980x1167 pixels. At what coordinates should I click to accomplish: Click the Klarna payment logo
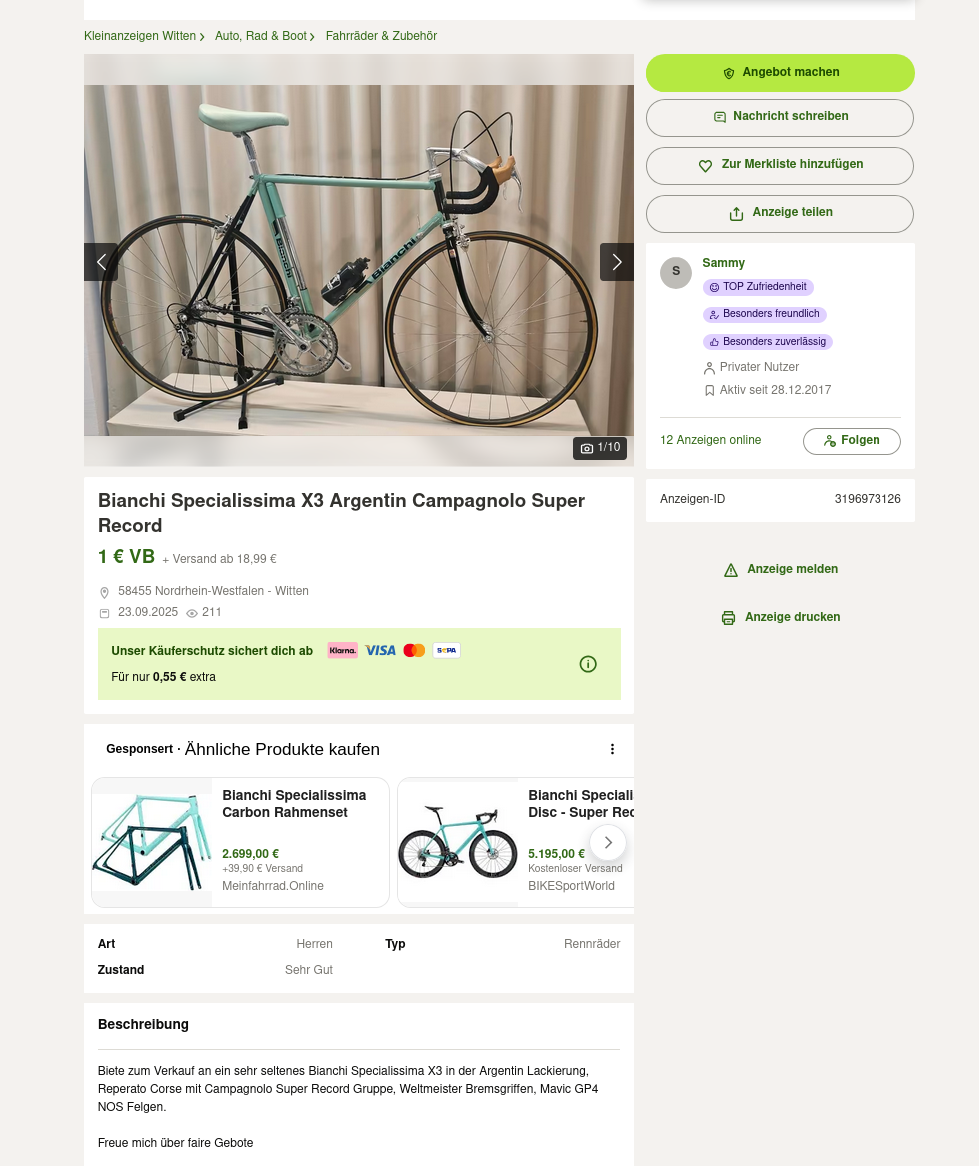[x=342, y=650]
